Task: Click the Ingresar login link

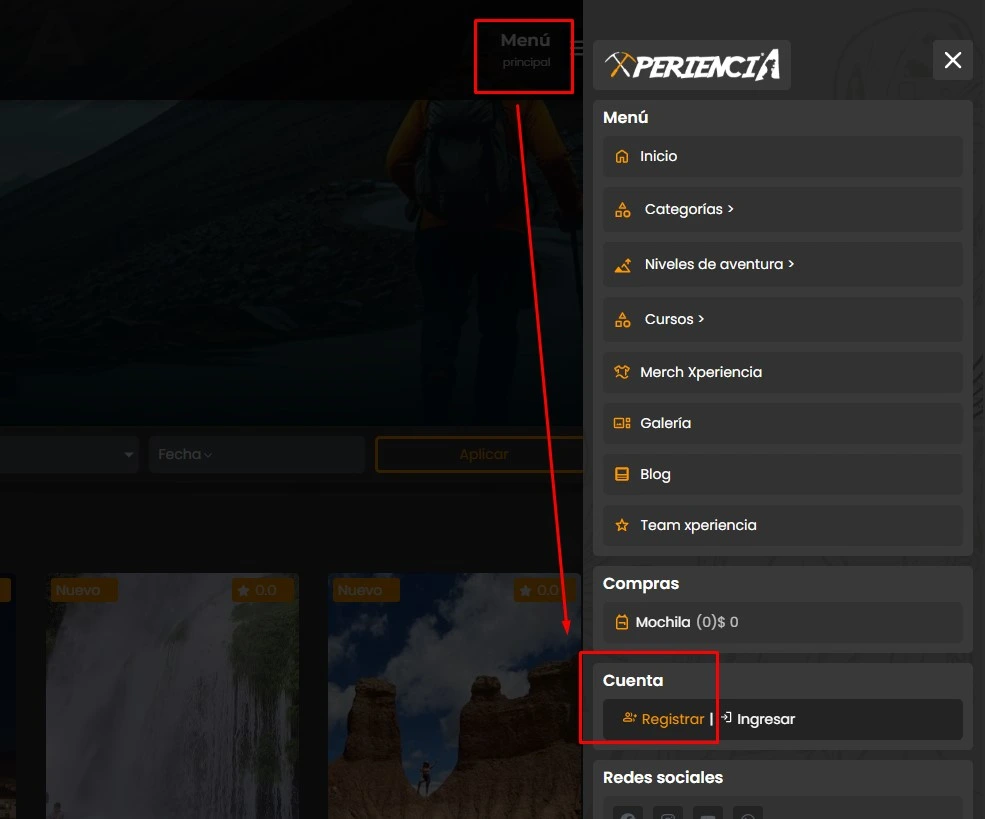Action: (765, 719)
